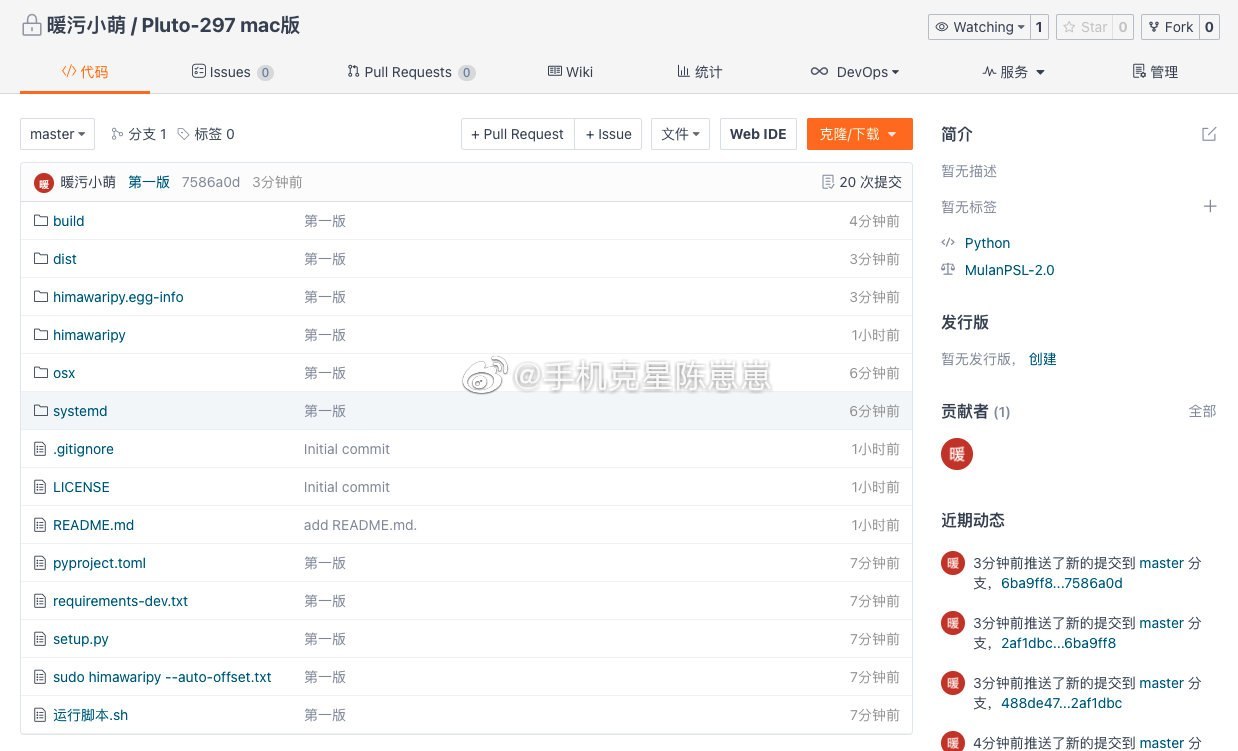Open the master branch dropdown
1238x751 pixels.
click(58, 134)
